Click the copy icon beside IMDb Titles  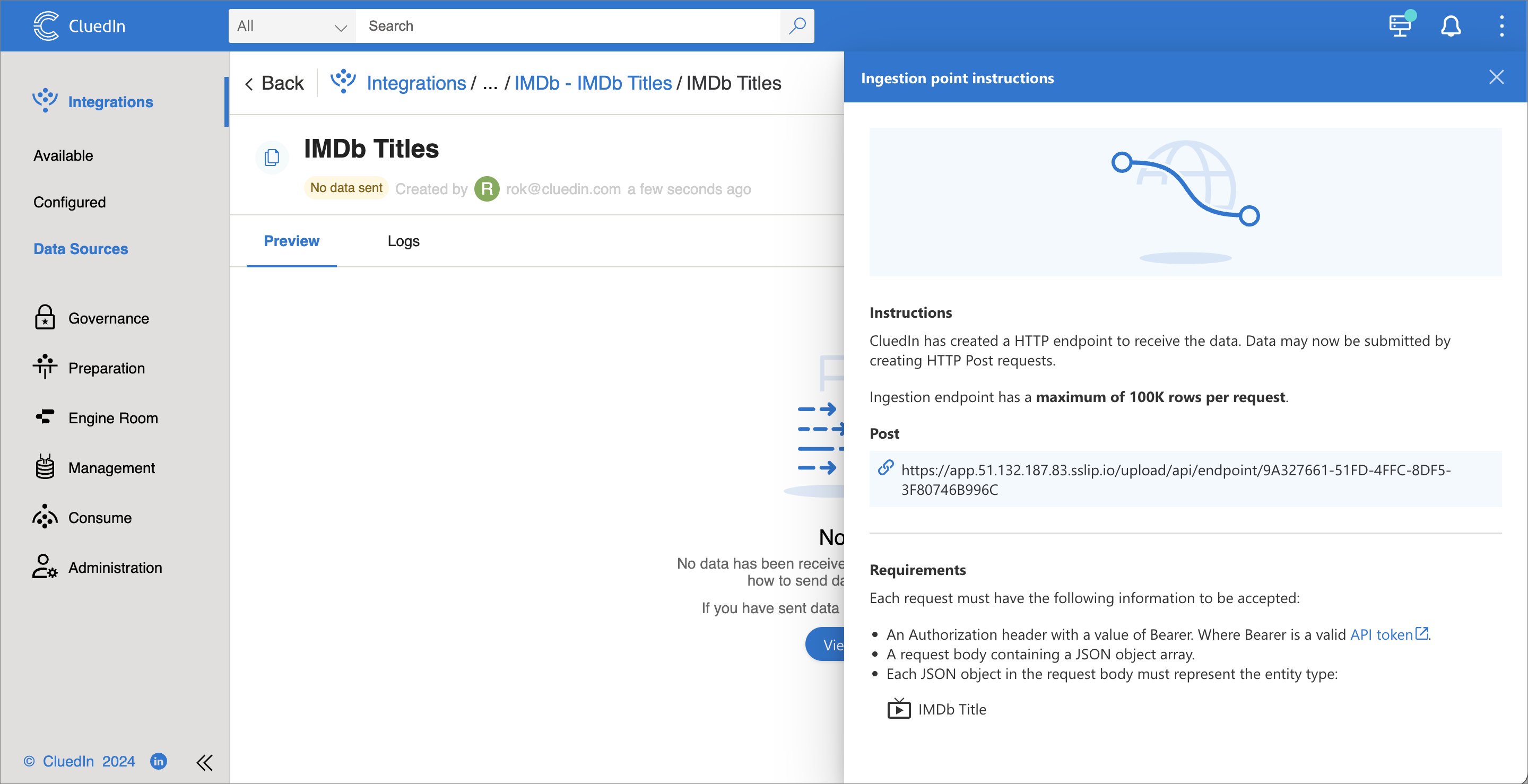pyautogui.click(x=272, y=157)
